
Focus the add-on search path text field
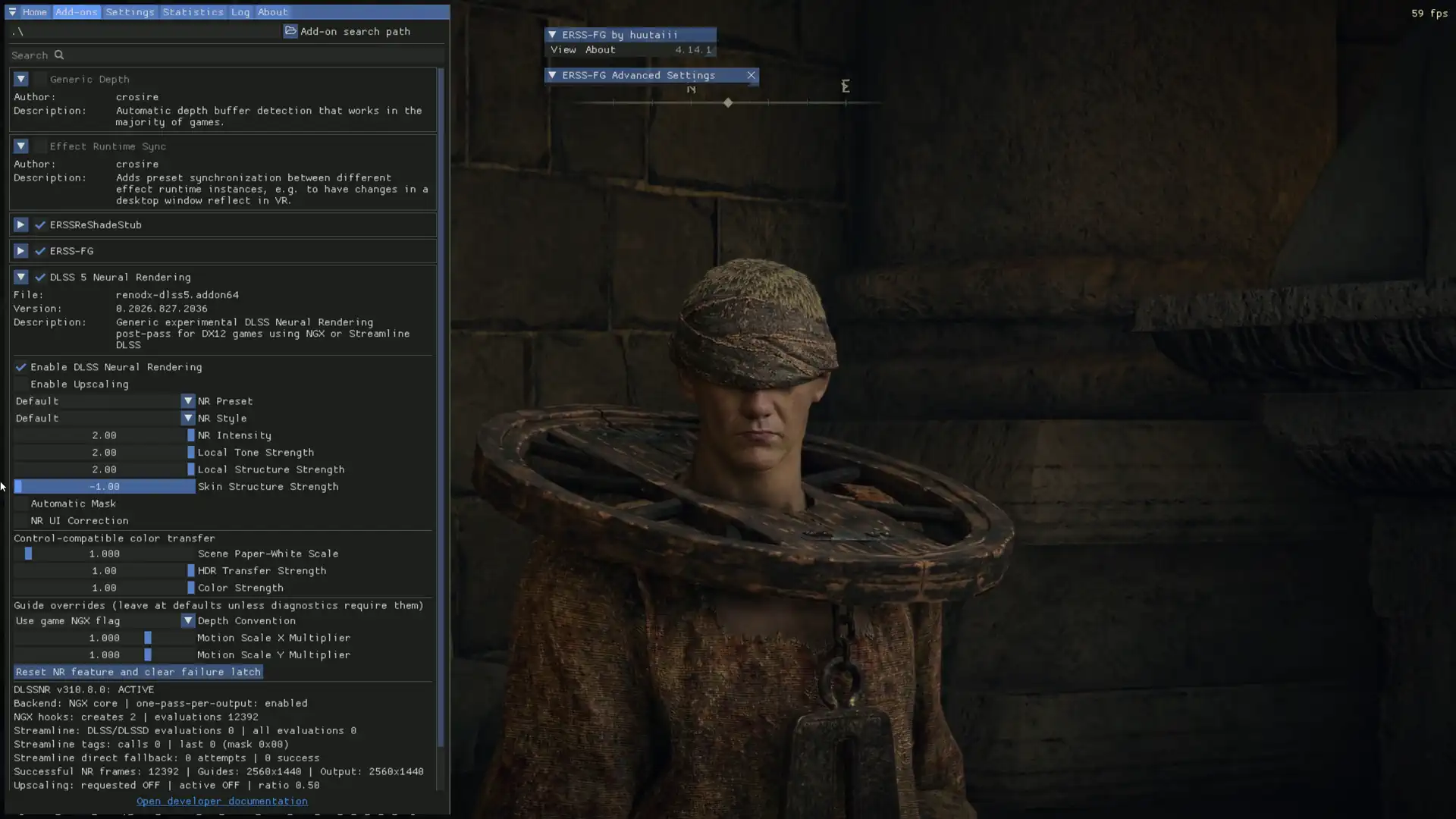coord(145,31)
